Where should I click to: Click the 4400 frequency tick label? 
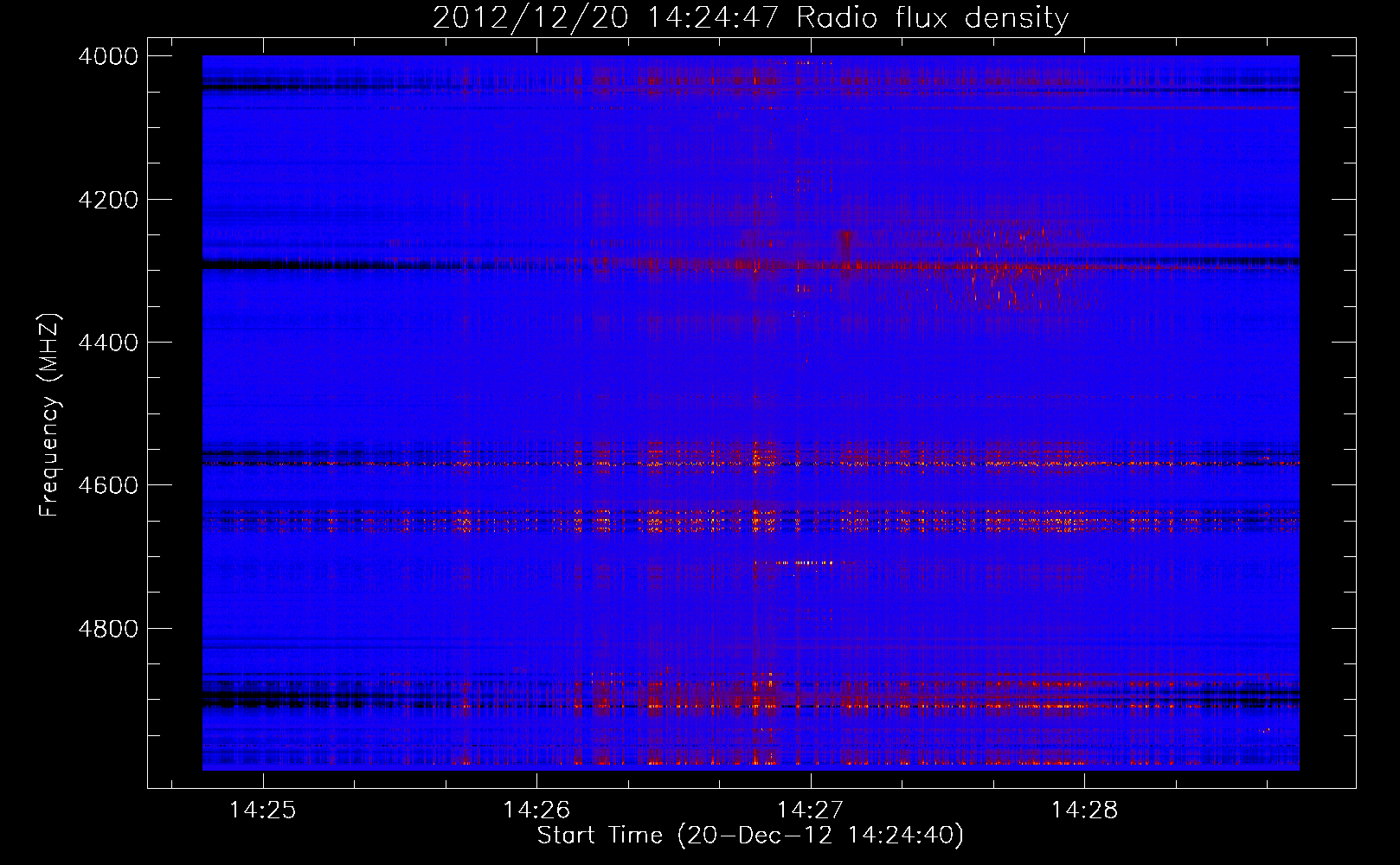coord(108,343)
